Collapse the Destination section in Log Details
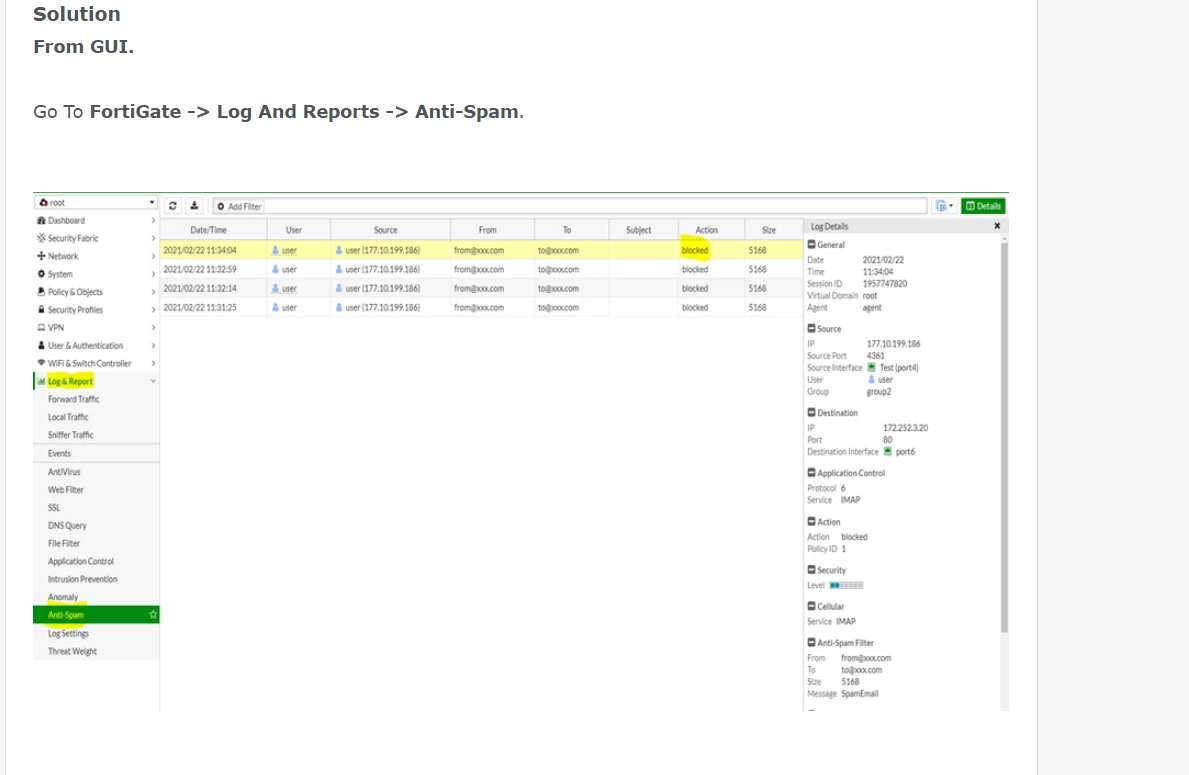The width and height of the screenshot is (1189, 775). pyautogui.click(x=811, y=413)
